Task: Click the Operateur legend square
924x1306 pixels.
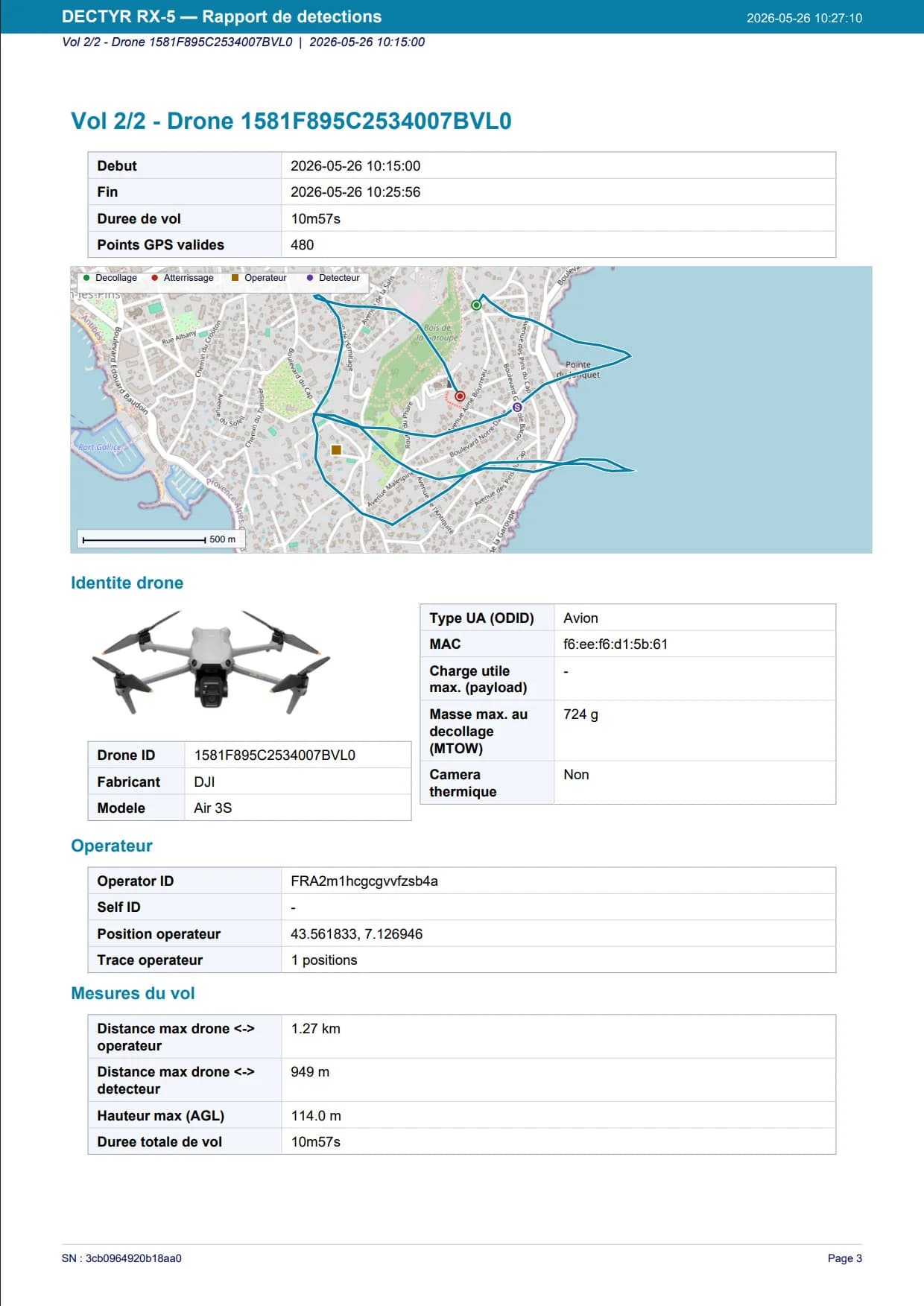Action: [x=235, y=278]
